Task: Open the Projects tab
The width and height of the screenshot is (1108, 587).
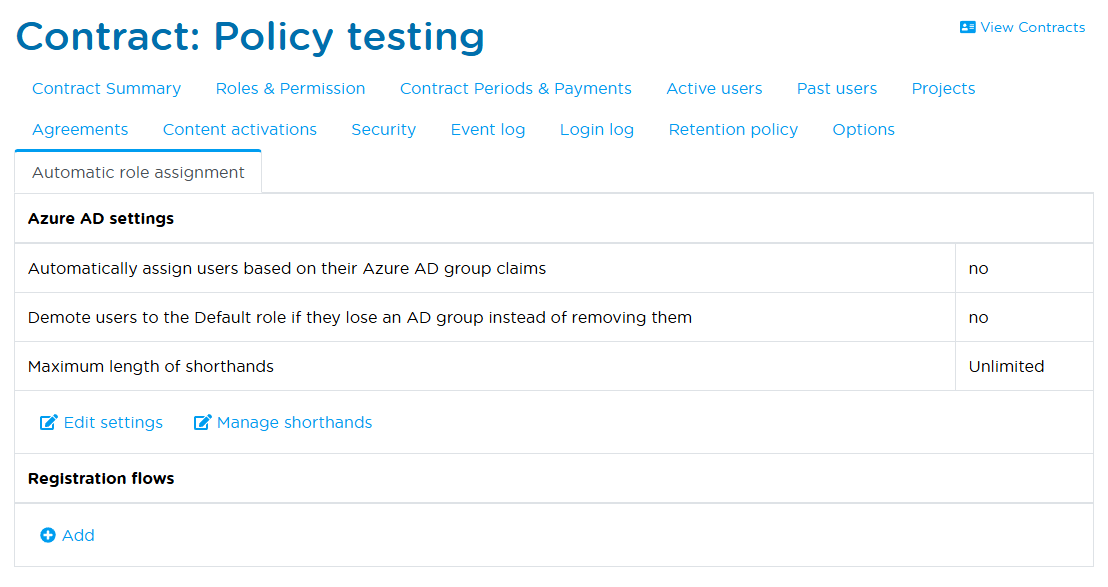Action: coord(943,89)
